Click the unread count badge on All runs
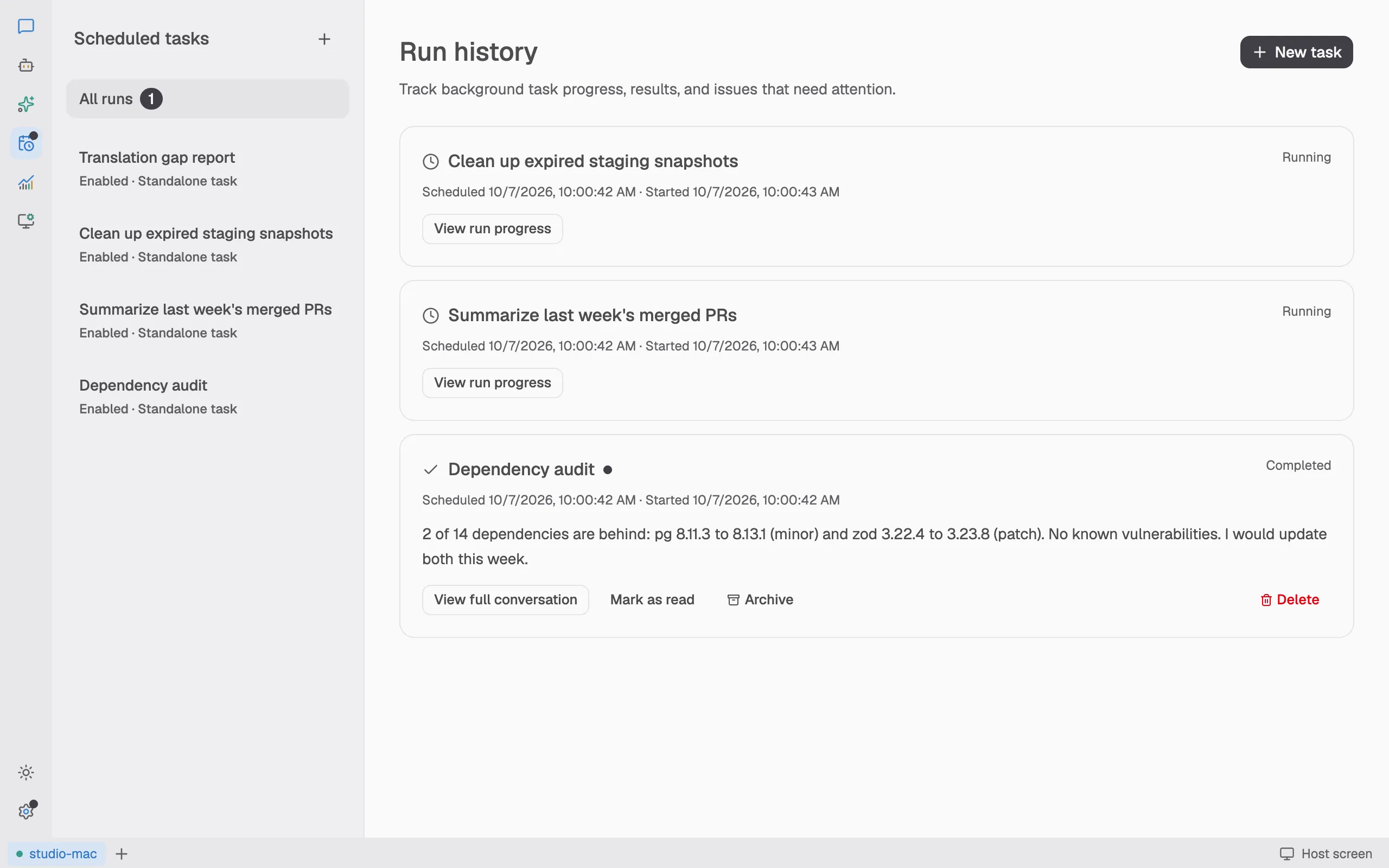Viewport: 1389px width, 868px height. coord(151,99)
